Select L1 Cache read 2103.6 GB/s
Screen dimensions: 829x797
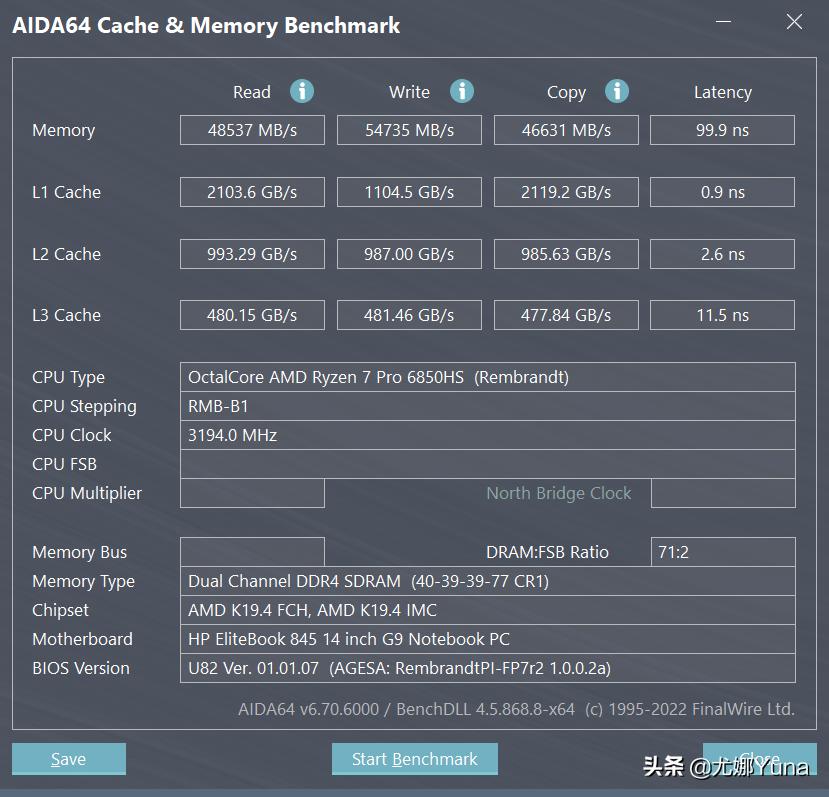252,192
